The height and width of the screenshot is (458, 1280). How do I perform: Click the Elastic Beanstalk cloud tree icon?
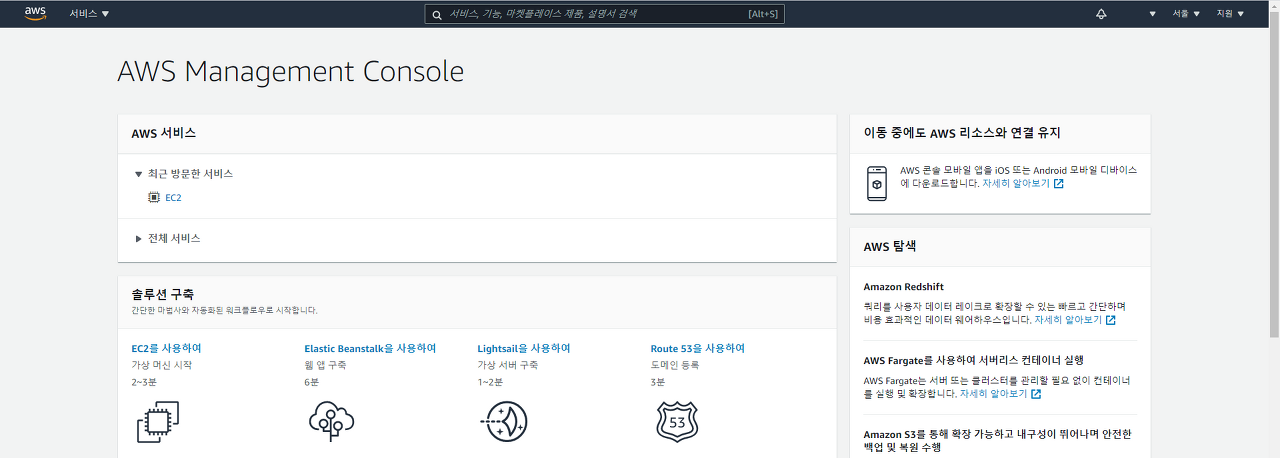click(331, 421)
